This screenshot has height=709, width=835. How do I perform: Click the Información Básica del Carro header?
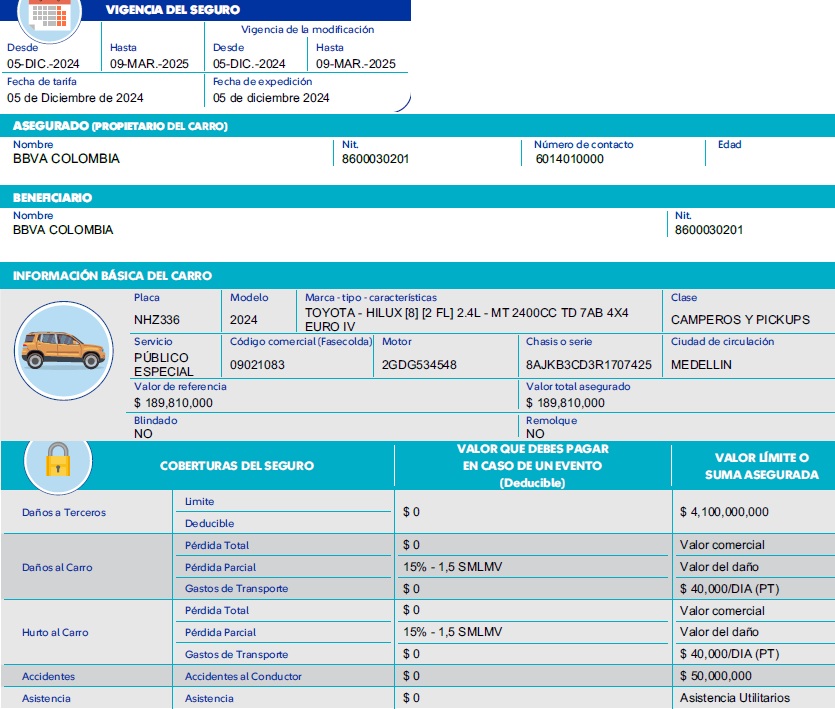point(112,275)
